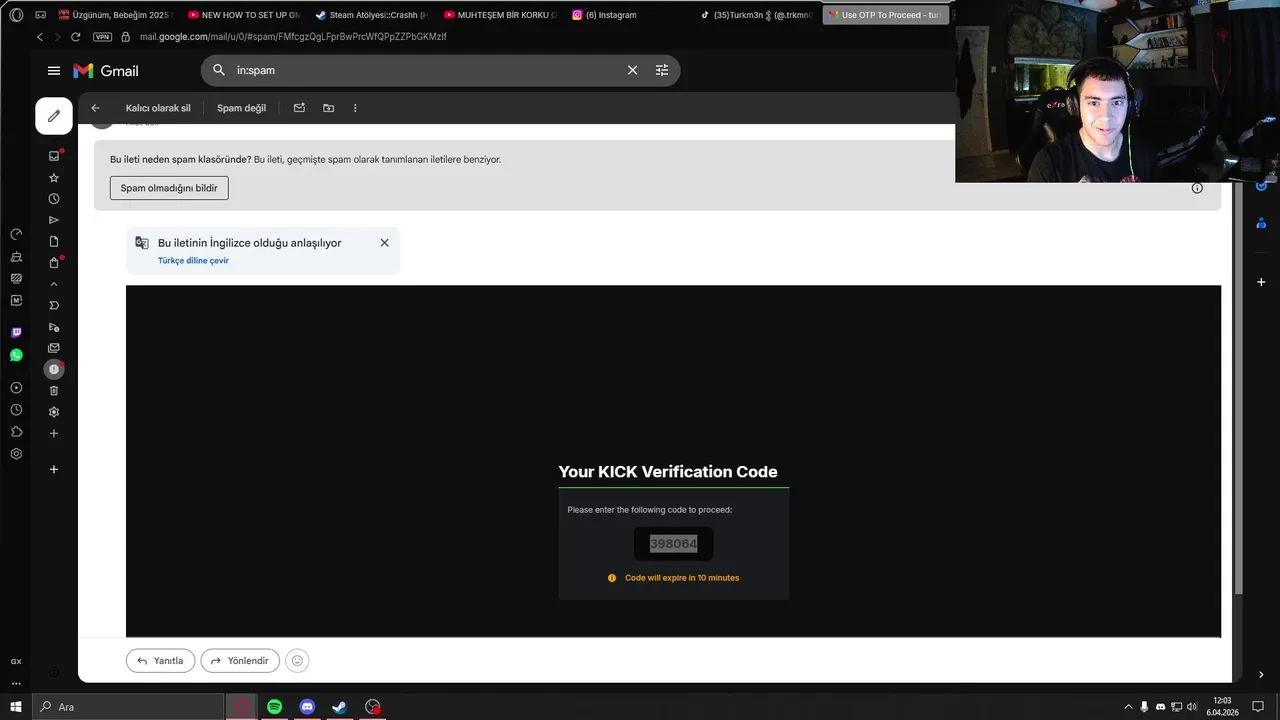Click the compose pencil button
1280x720 pixels.
pyautogui.click(x=54, y=116)
